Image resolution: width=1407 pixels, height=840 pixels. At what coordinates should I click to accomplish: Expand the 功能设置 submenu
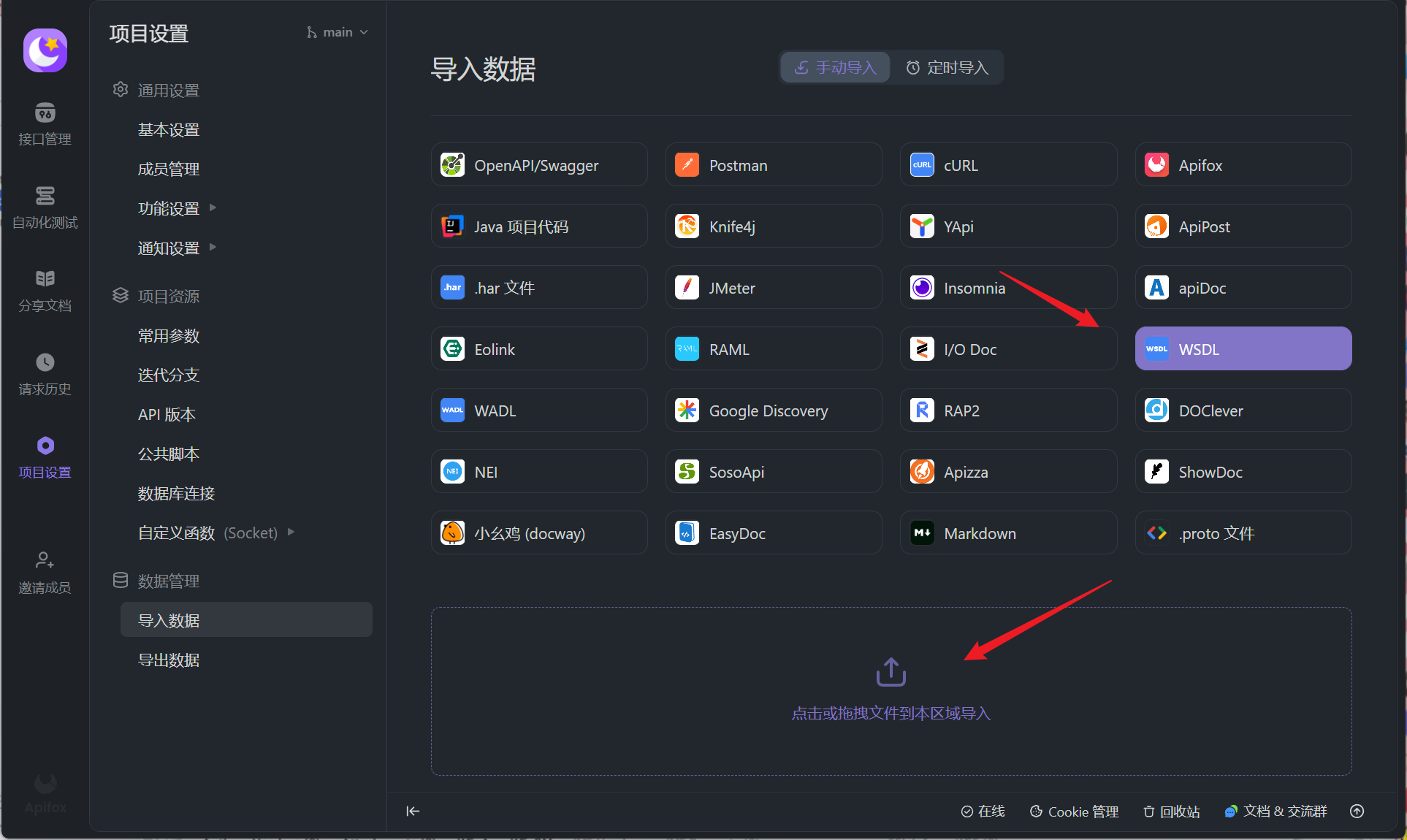pos(177,208)
